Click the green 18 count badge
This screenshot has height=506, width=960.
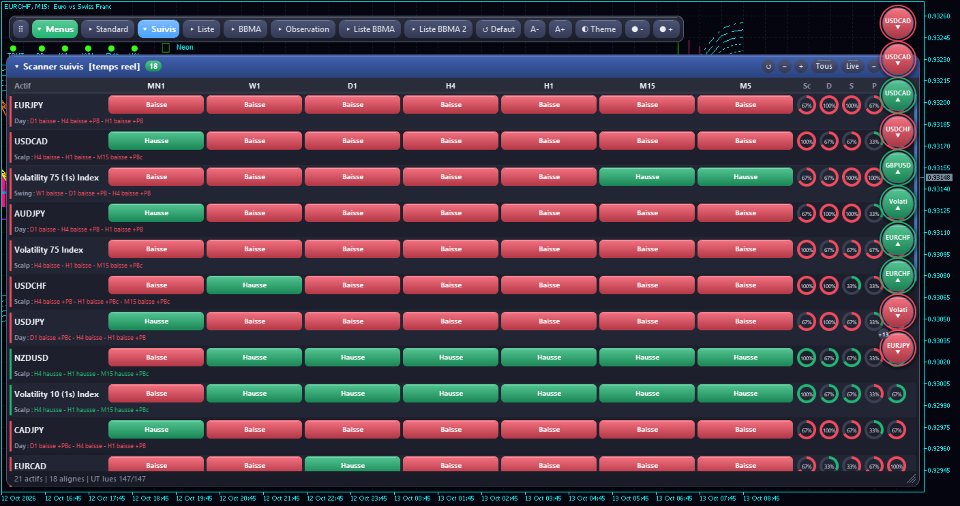[x=153, y=66]
